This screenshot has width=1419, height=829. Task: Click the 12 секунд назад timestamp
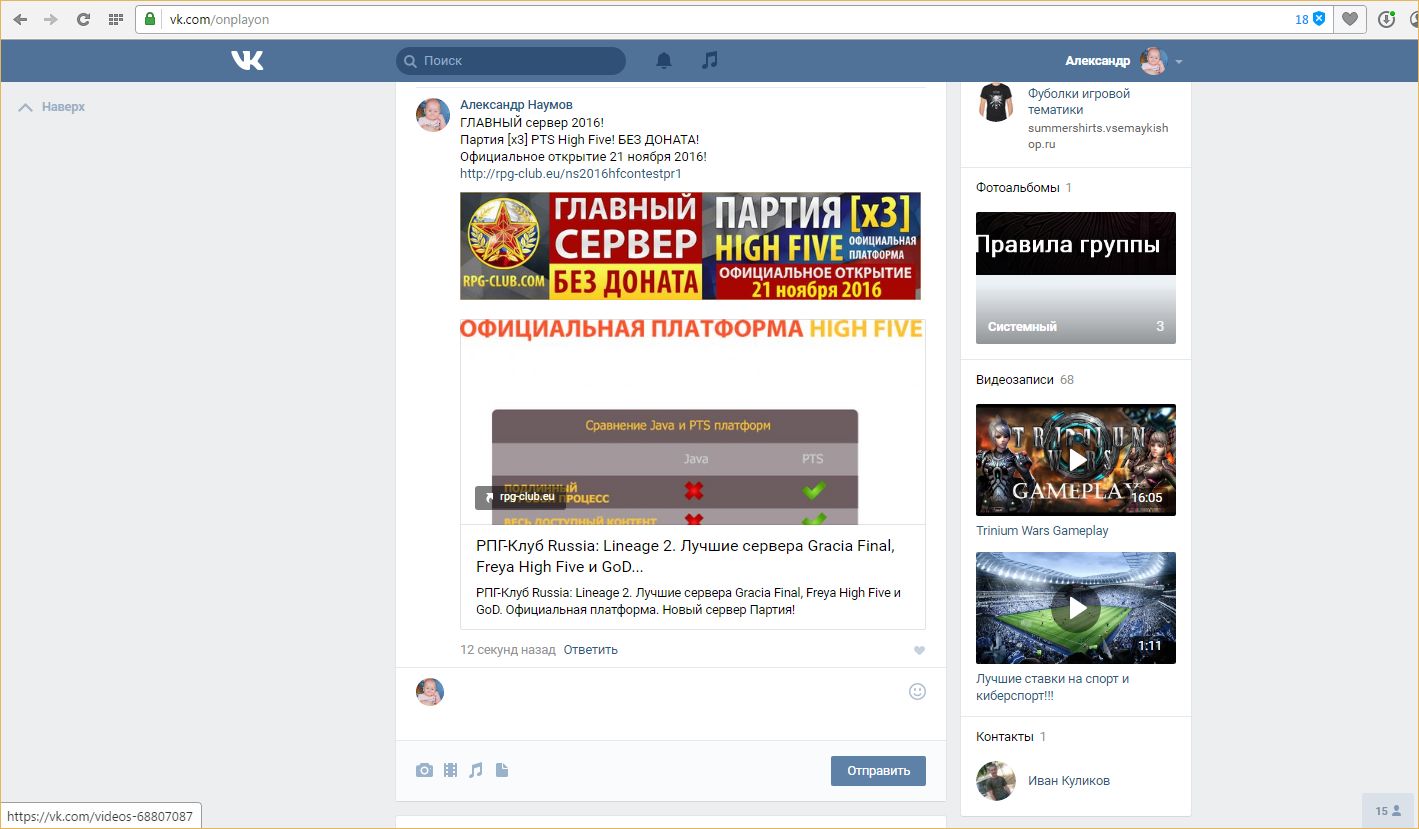pyautogui.click(x=508, y=650)
